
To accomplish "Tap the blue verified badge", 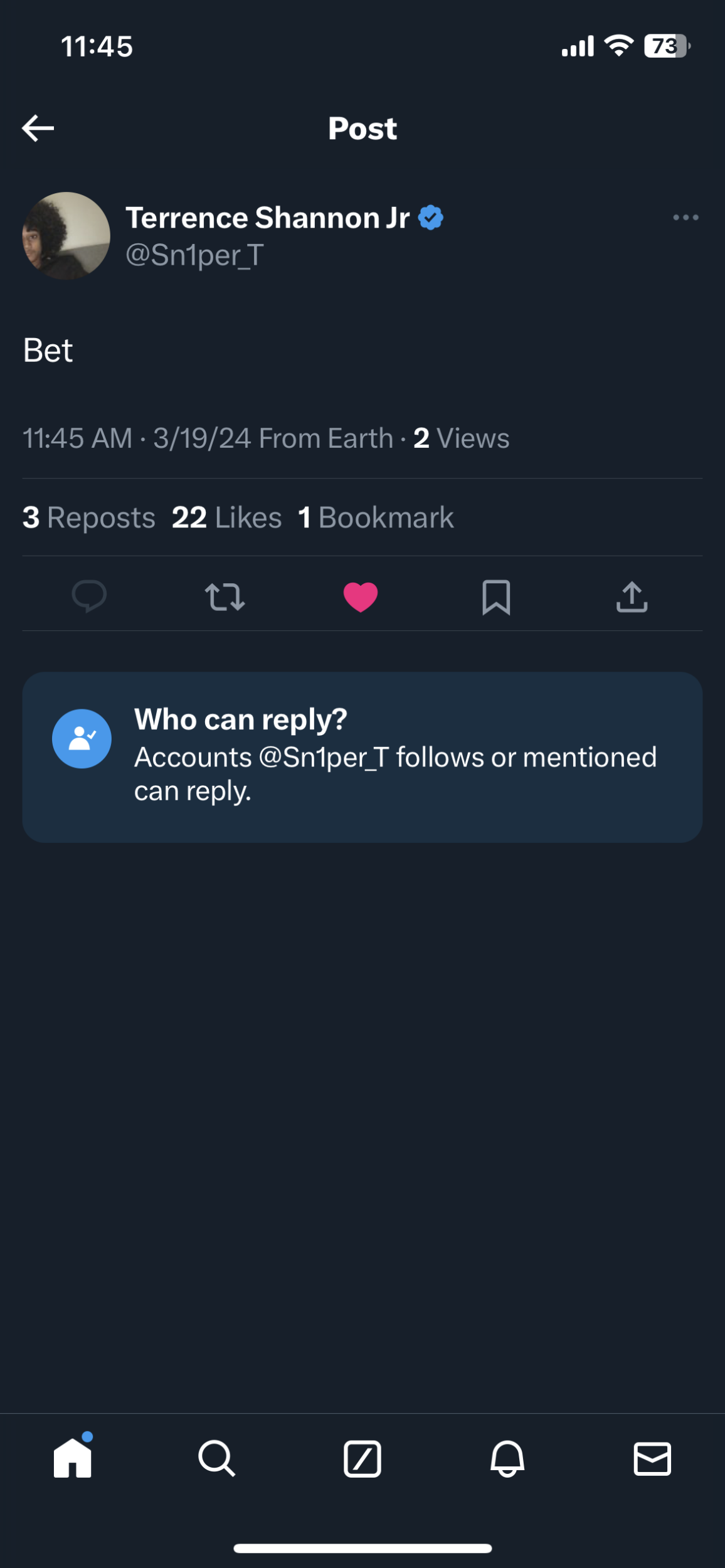I will tap(431, 218).
